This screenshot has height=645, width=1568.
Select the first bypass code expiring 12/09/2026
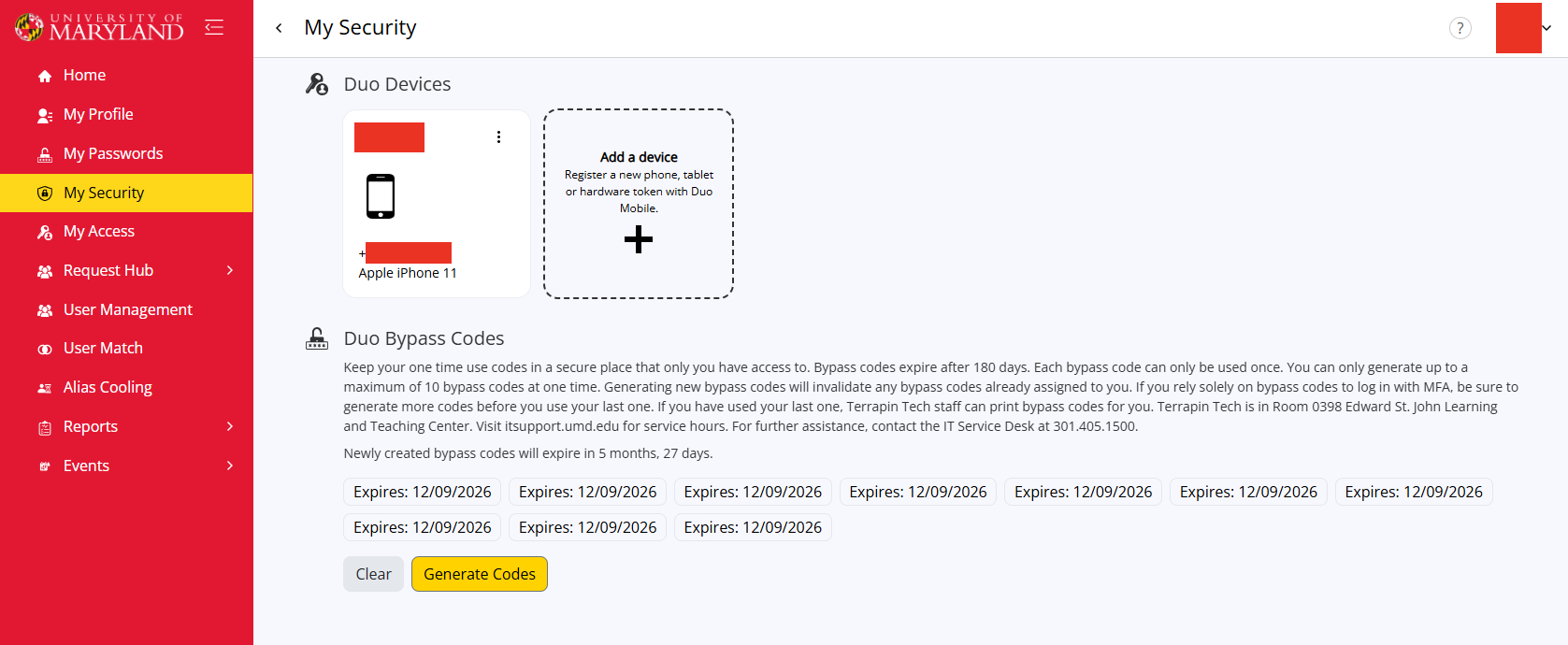point(423,492)
